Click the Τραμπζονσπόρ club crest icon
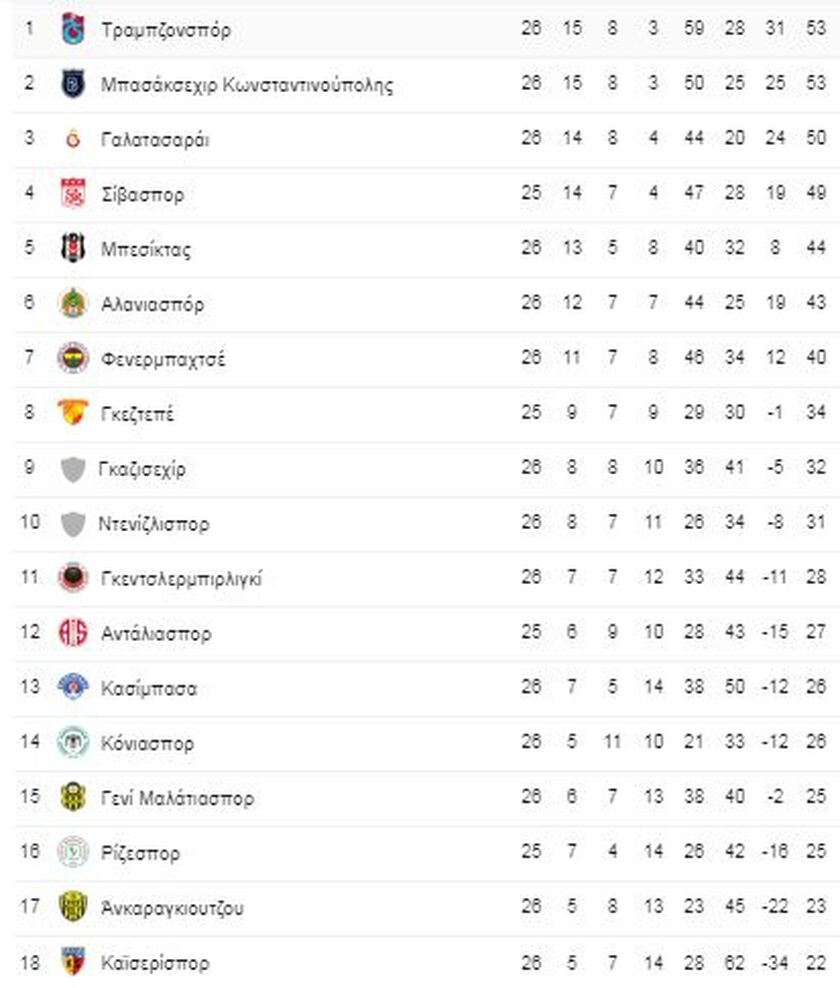 (73, 29)
